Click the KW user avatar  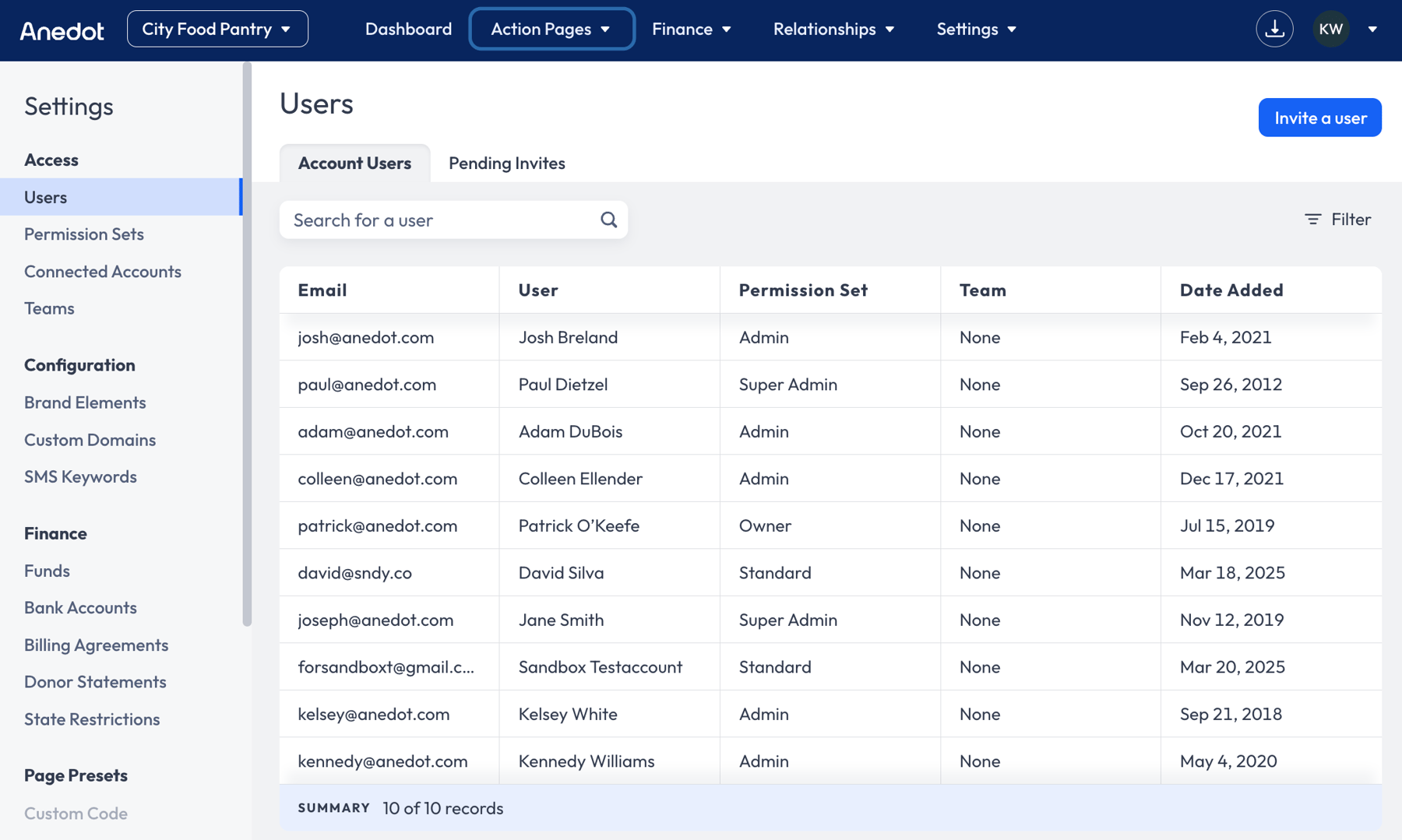1330,30
